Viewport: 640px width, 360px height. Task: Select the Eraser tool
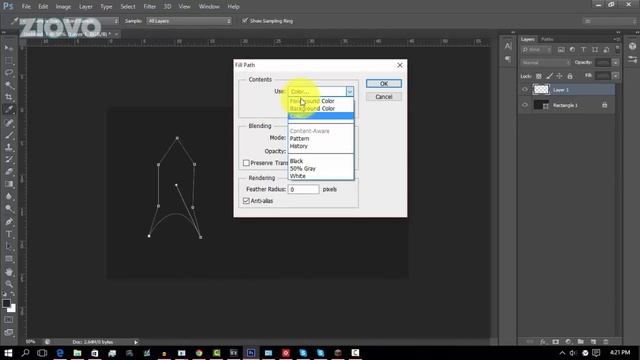(x=9, y=171)
